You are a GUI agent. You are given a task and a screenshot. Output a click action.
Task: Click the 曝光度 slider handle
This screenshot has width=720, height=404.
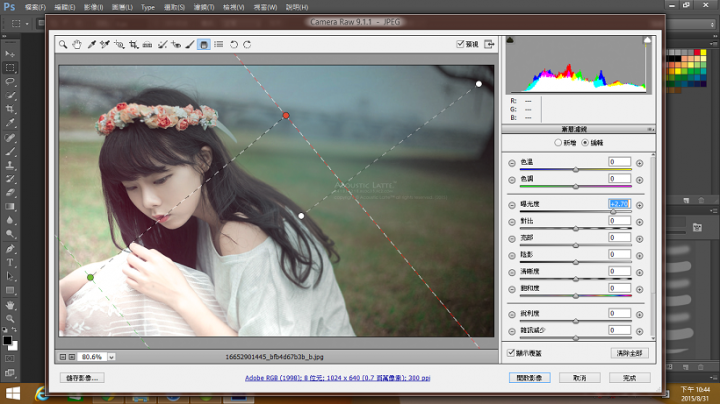point(613,212)
